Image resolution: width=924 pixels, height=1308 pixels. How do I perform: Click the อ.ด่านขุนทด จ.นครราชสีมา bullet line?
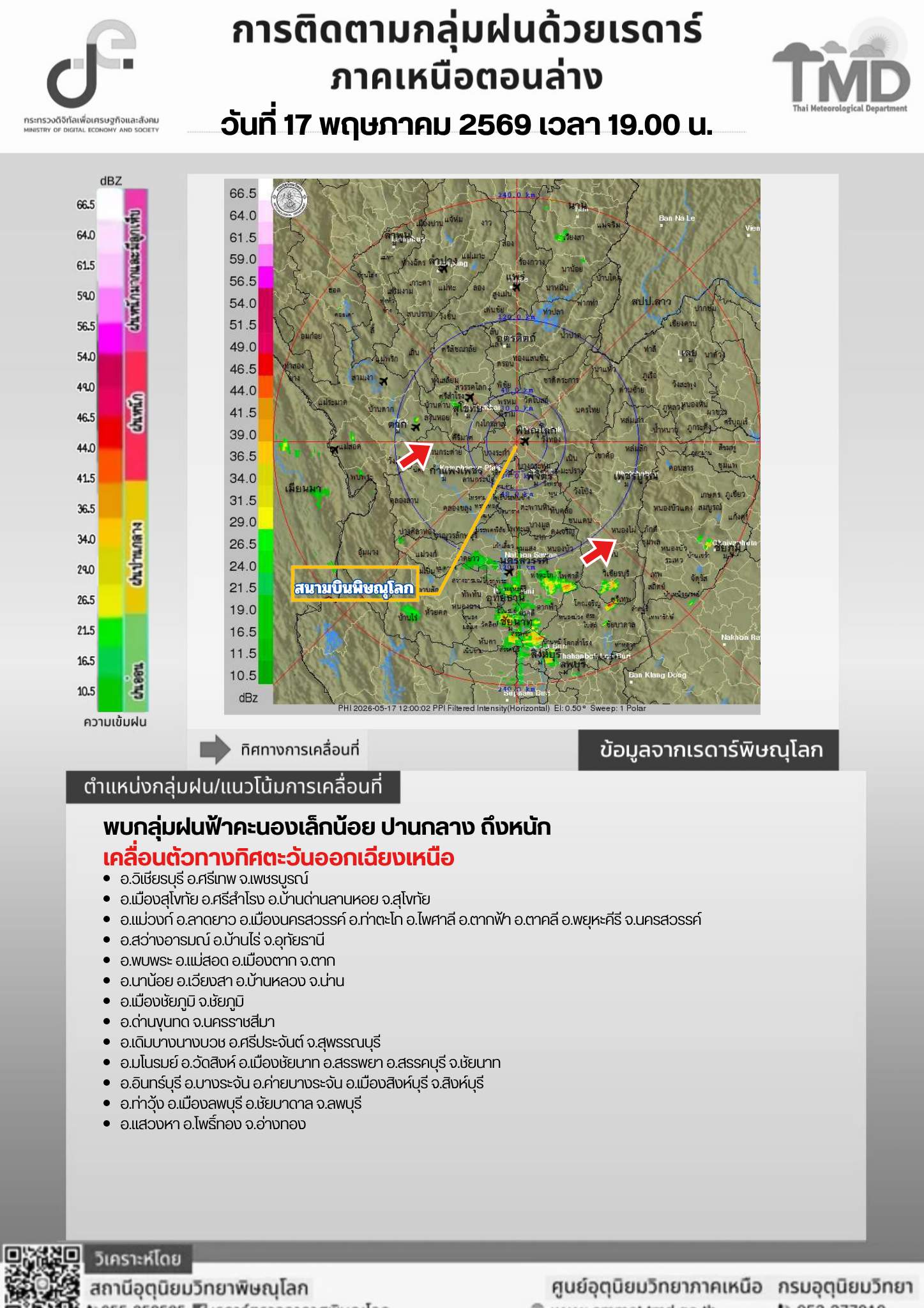pyautogui.click(x=197, y=1022)
